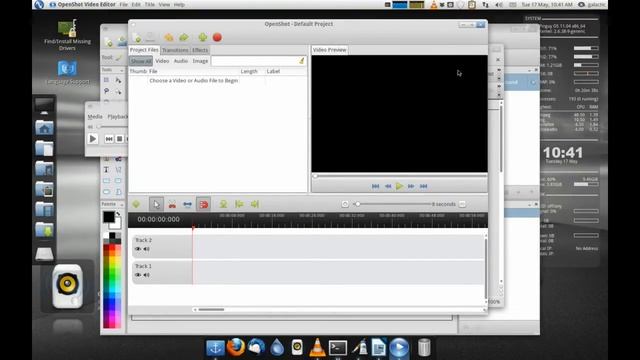
Task: Click the add marker icon
Action: coord(223,204)
